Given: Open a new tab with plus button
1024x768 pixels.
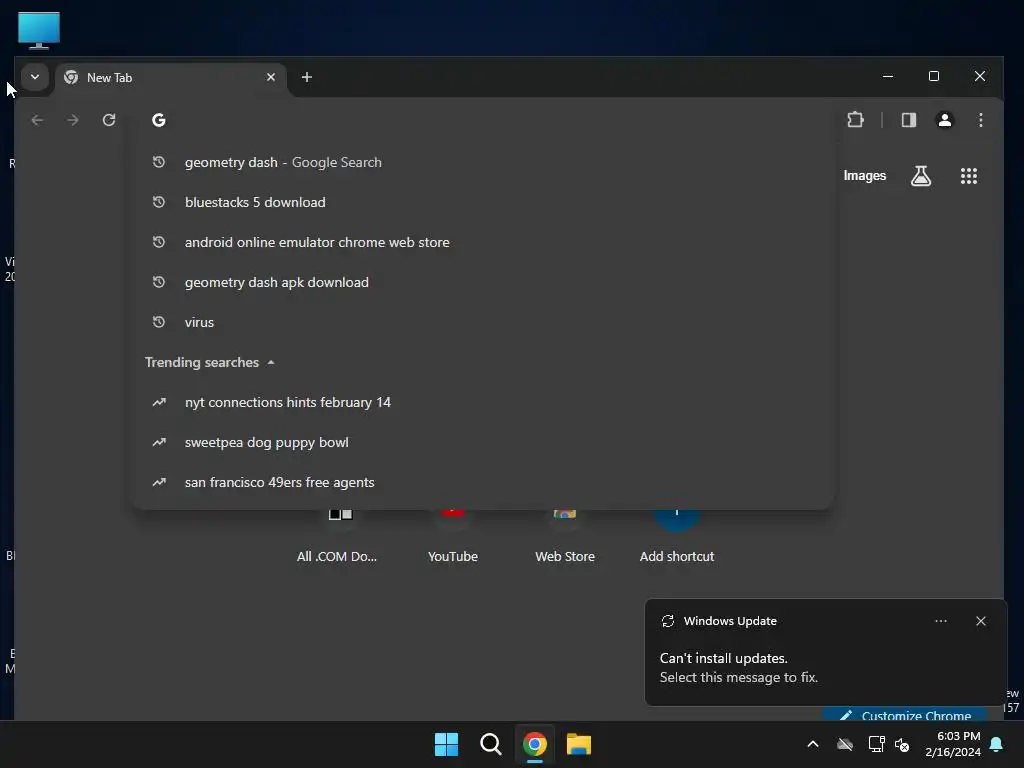Looking at the screenshot, I should (307, 77).
